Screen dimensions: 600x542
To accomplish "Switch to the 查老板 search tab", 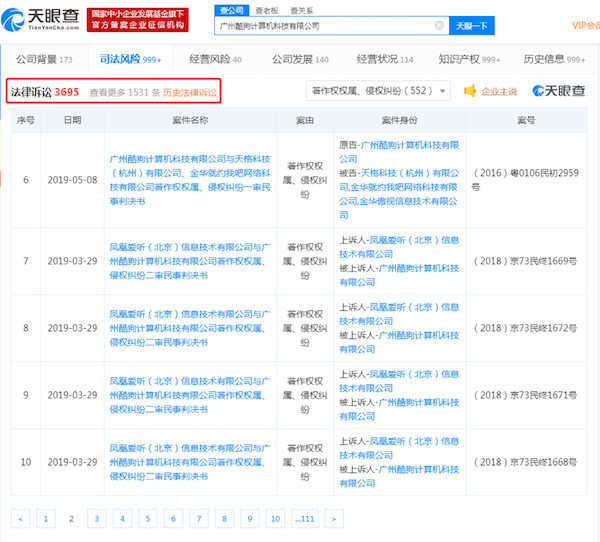I will coord(267,11).
